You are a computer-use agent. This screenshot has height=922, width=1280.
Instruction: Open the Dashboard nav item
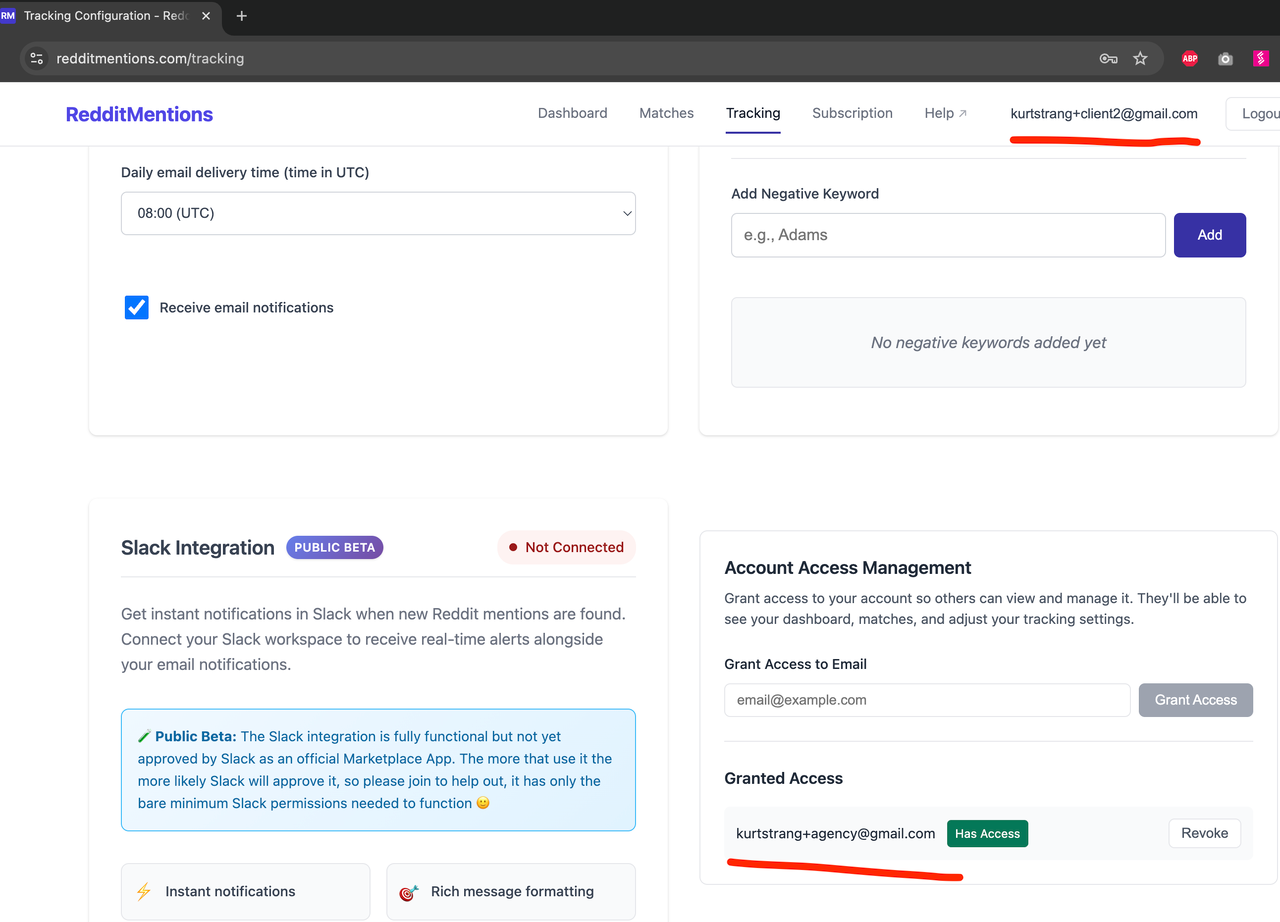point(573,113)
